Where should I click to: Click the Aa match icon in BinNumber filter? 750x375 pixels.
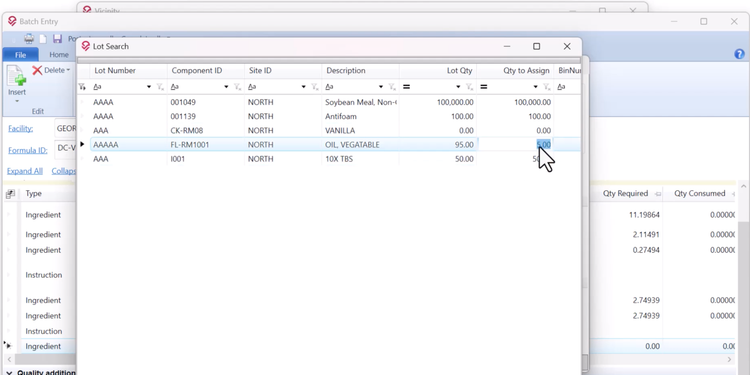pos(561,87)
